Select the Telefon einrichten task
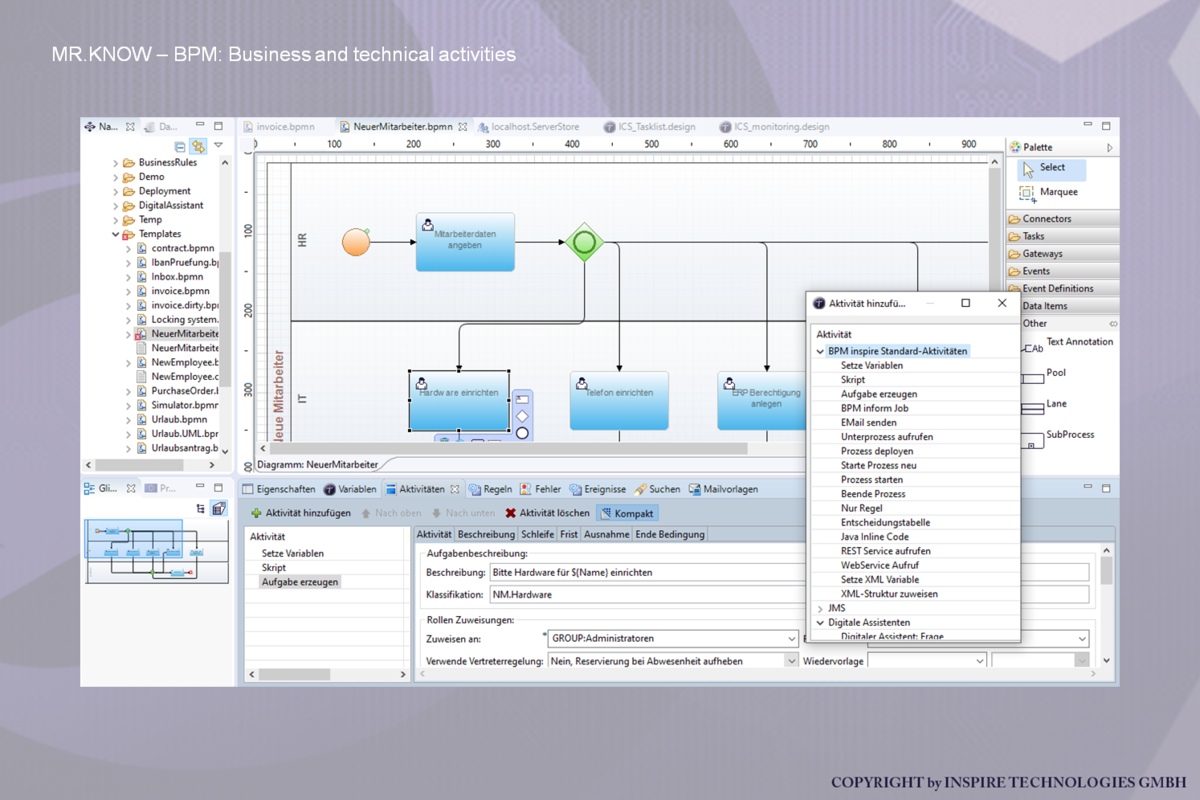1200x800 pixels. coord(619,401)
